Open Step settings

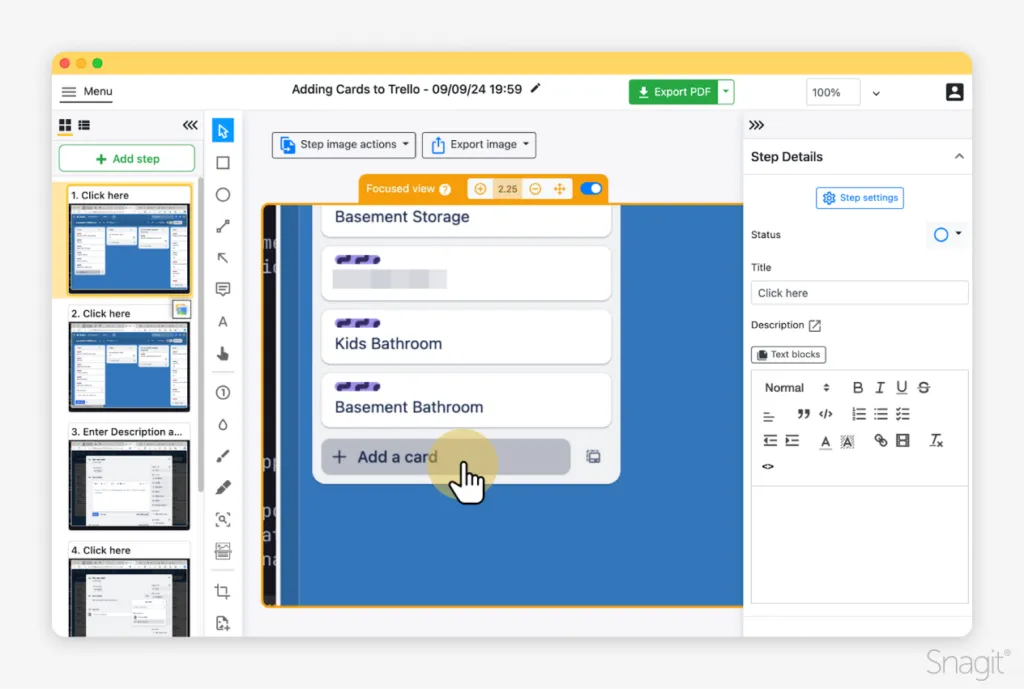pyautogui.click(x=859, y=198)
